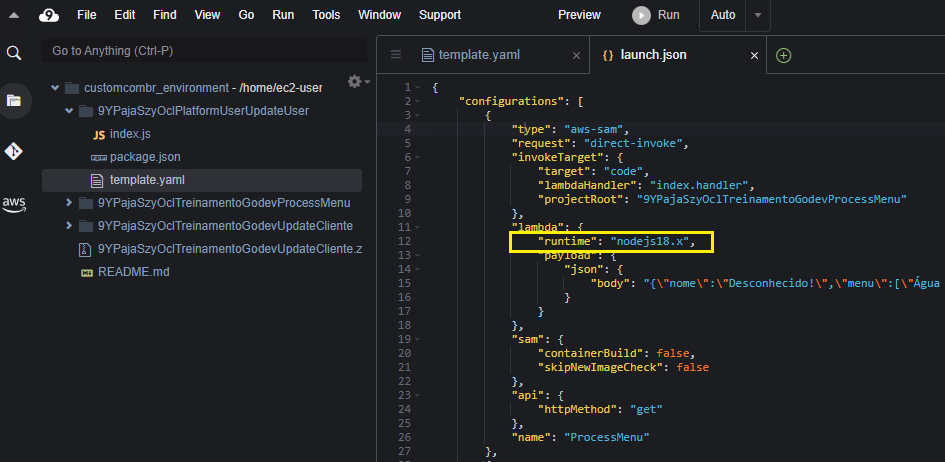Focus the Go to Anything field
The height and width of the screenshot is (462, 945).
tap(204, 51)
